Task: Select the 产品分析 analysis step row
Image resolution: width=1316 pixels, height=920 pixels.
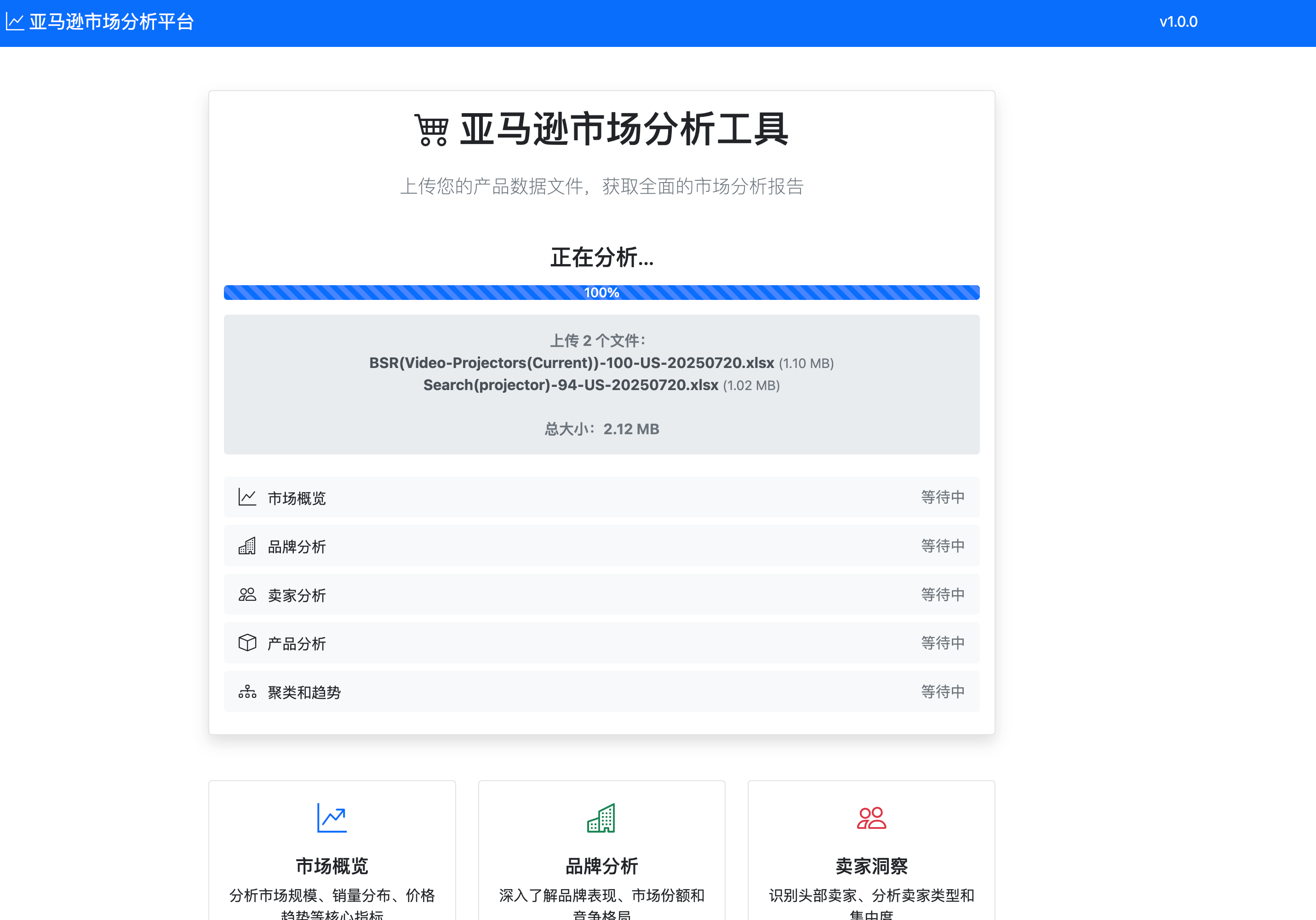Action: [602, 643]
